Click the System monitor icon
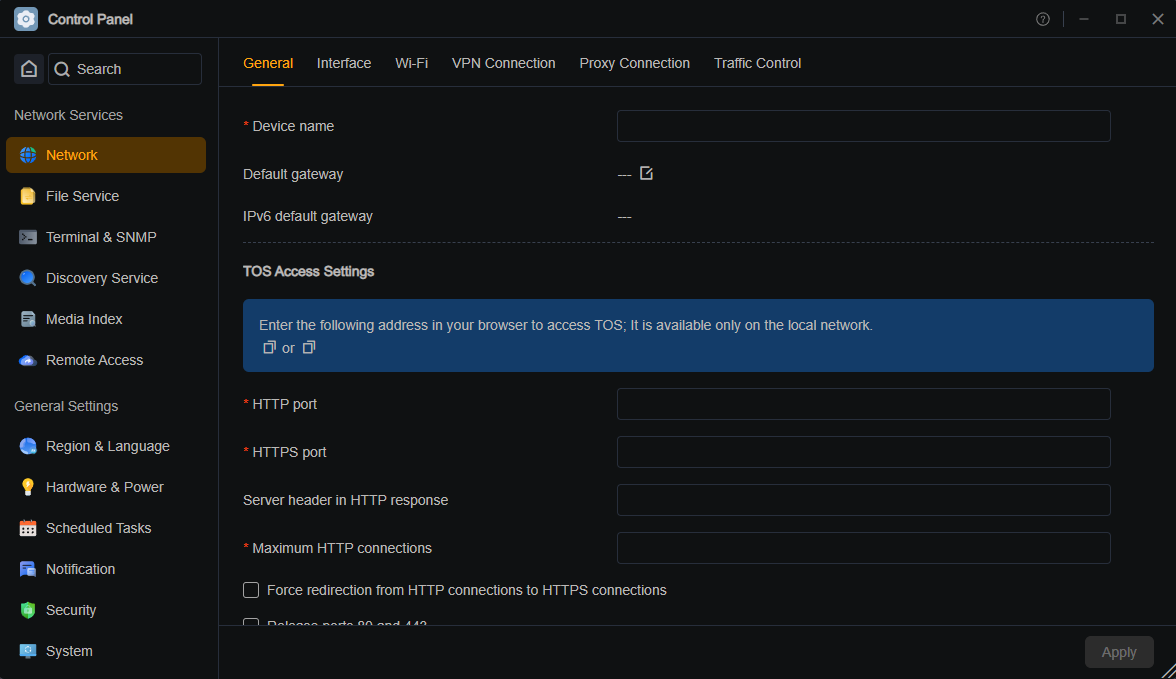Viewport: 1176px width, 679px height. click(28, 651)
